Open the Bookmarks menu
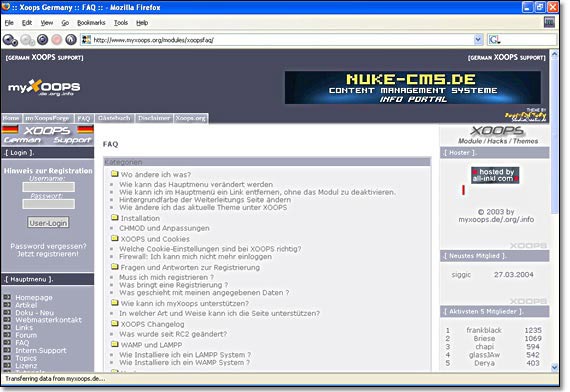570x392 pixels. coord(91,23)
